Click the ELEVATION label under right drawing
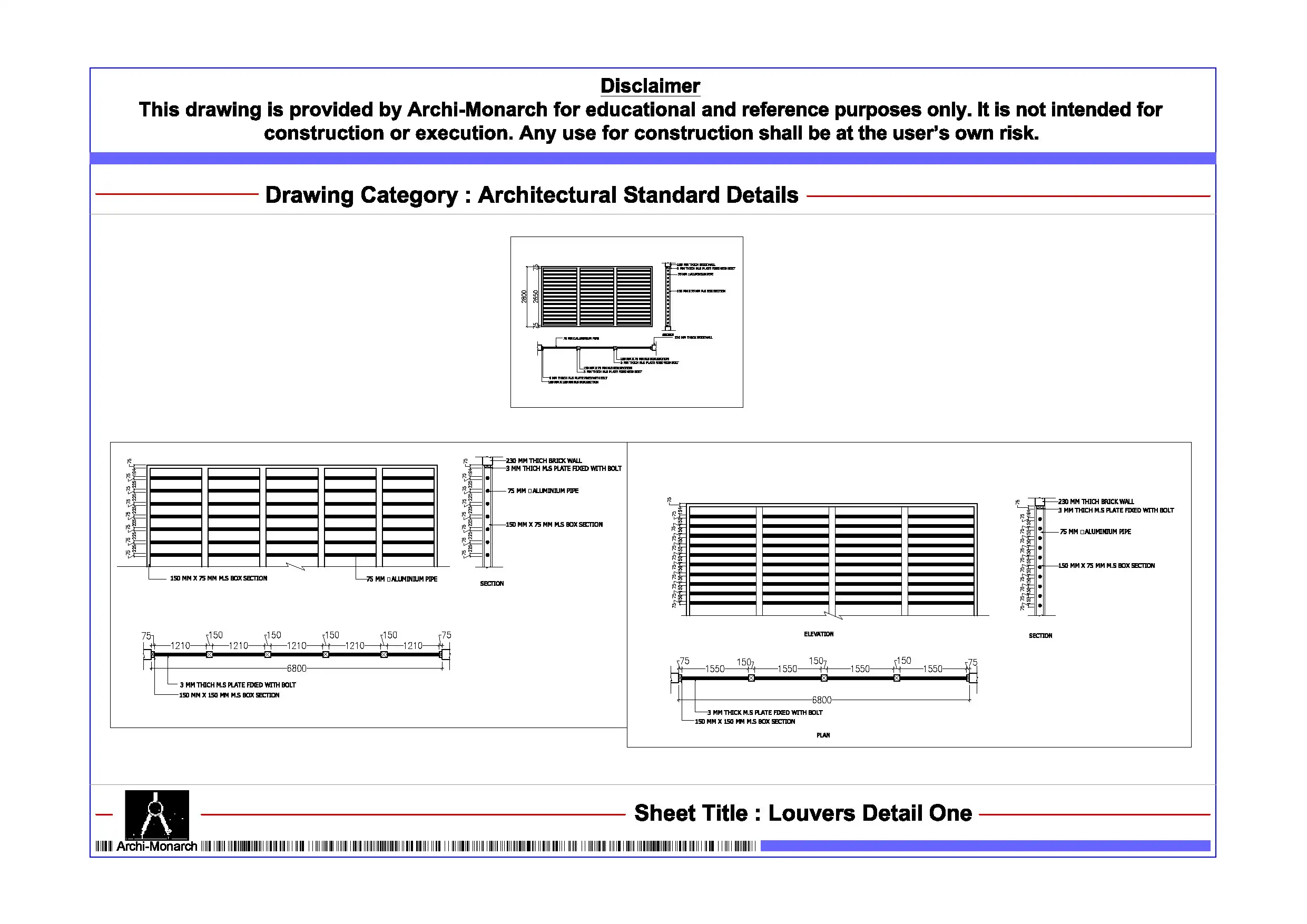 (818, 634)
